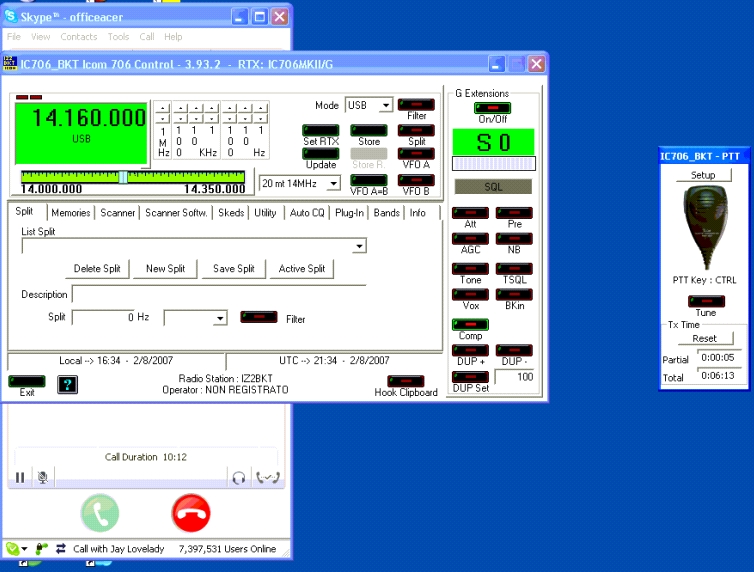The height and width of the screenshot is (572, 754).
Task: Click the headset icon in the Skype call bar
Action: coord(239,477)
